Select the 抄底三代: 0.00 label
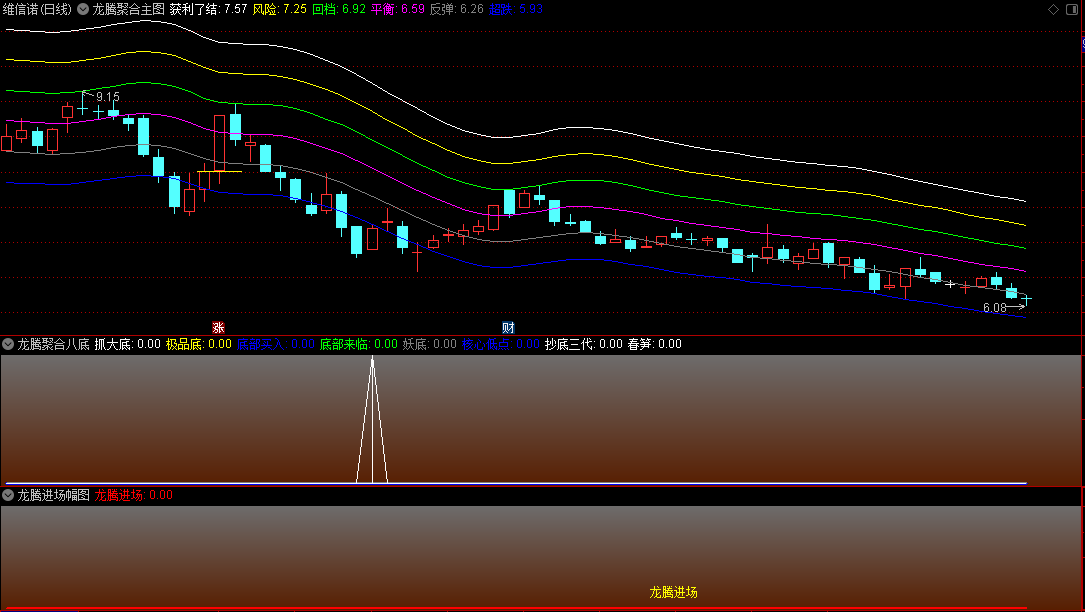The image size is (1085, 612). [x=584, y=344]
